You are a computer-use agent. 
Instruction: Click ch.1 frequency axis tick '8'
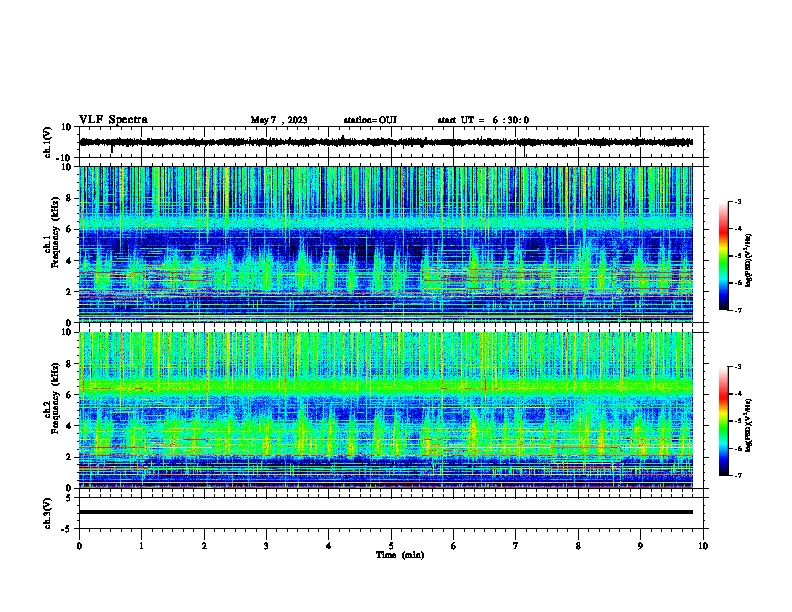point(69,198)
